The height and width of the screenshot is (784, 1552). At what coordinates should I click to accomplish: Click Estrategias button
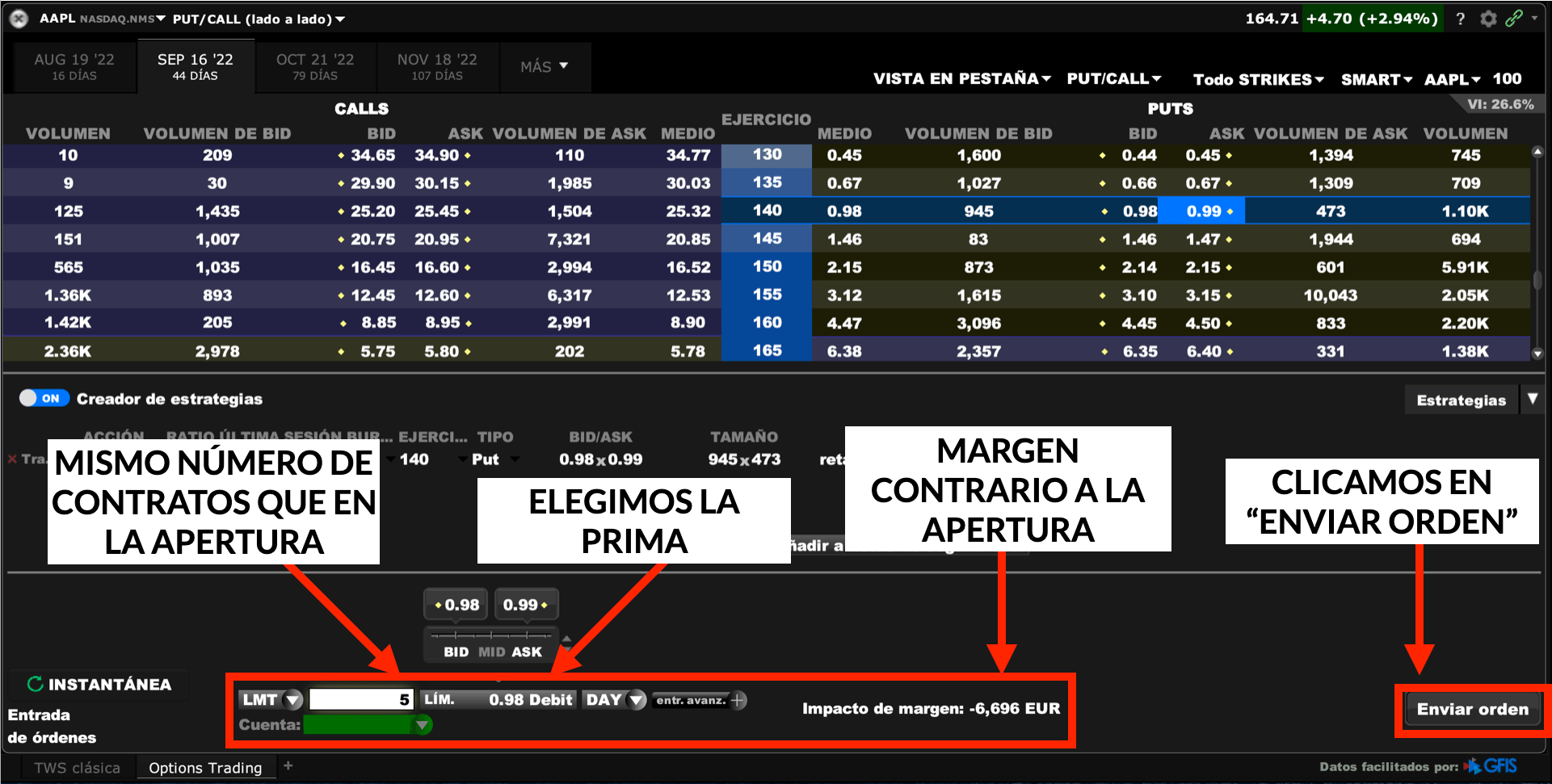click(1461, 400)
